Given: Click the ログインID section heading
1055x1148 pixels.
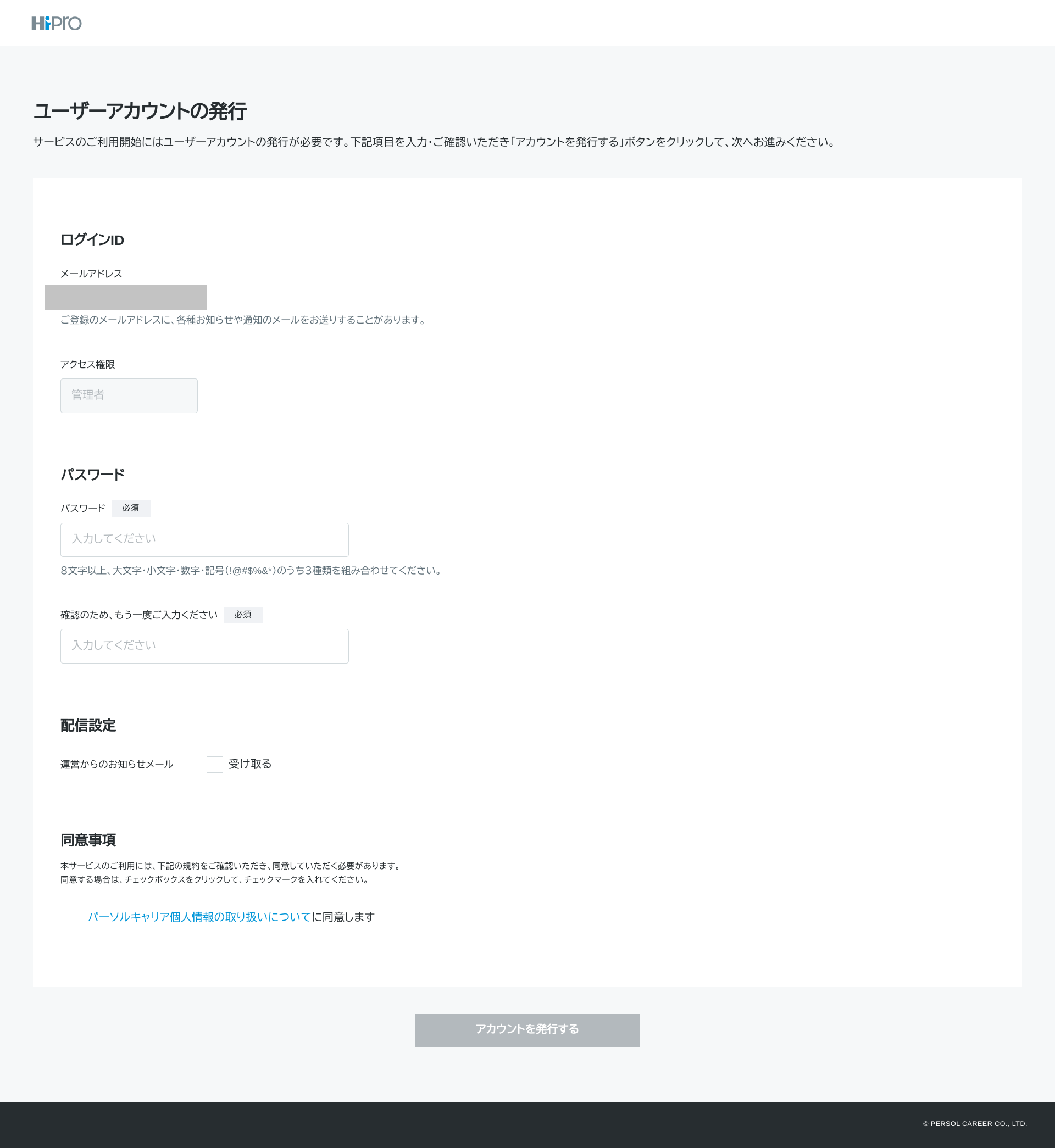Looking at the screenshot, I should click(92, 240).
